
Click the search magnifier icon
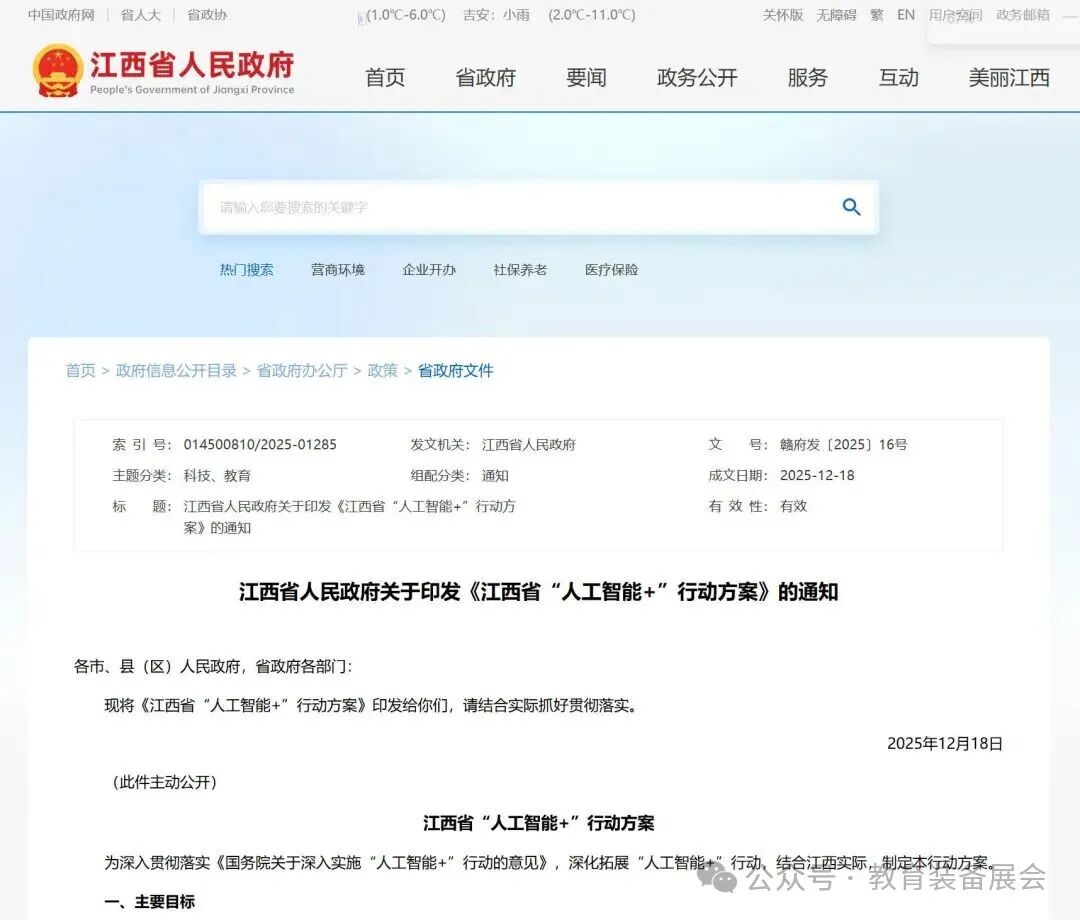tap(851, 207)
